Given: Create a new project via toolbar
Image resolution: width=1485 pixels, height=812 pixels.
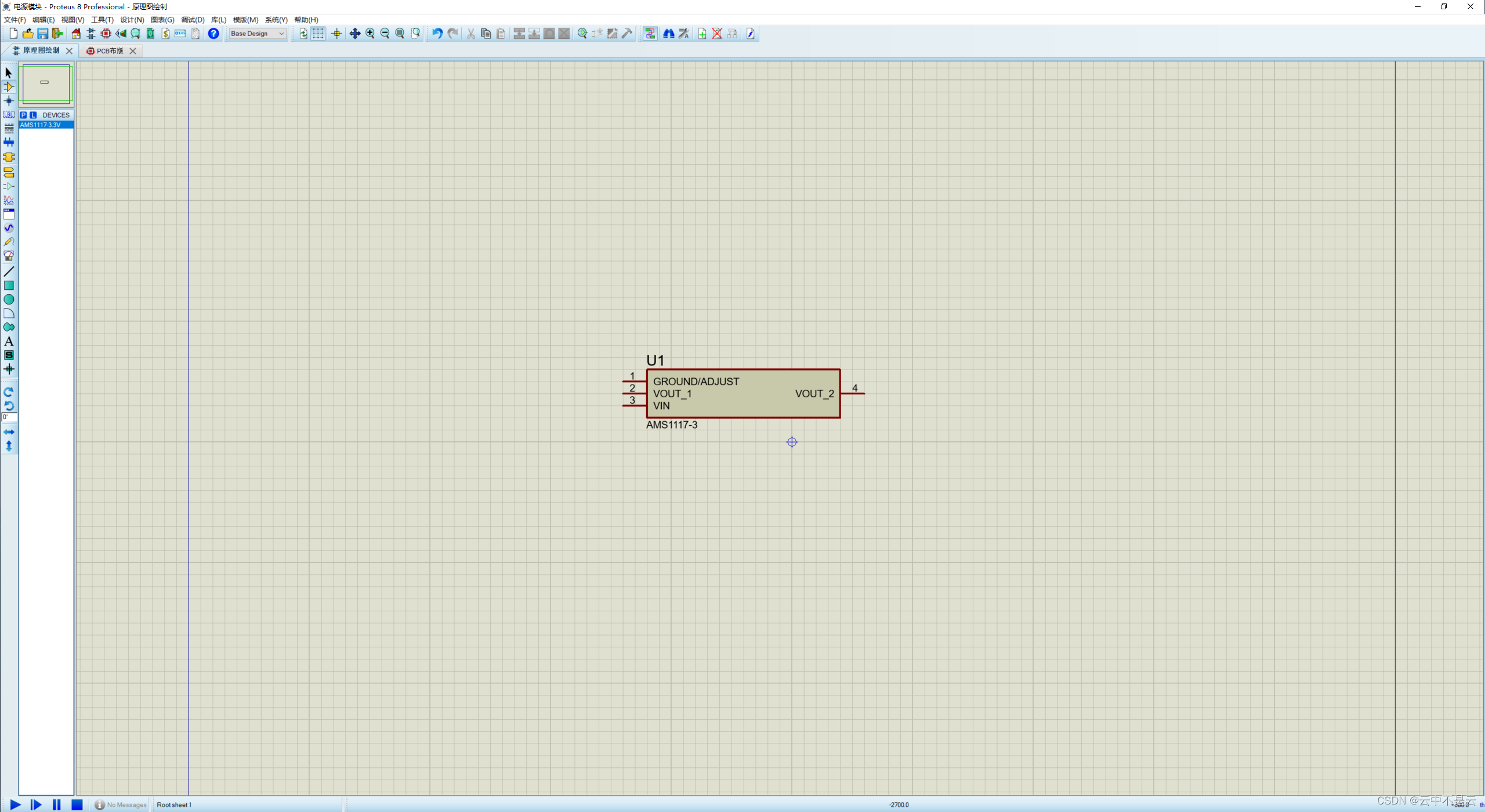Looking at the screenshot, I should tap(13, 34).
